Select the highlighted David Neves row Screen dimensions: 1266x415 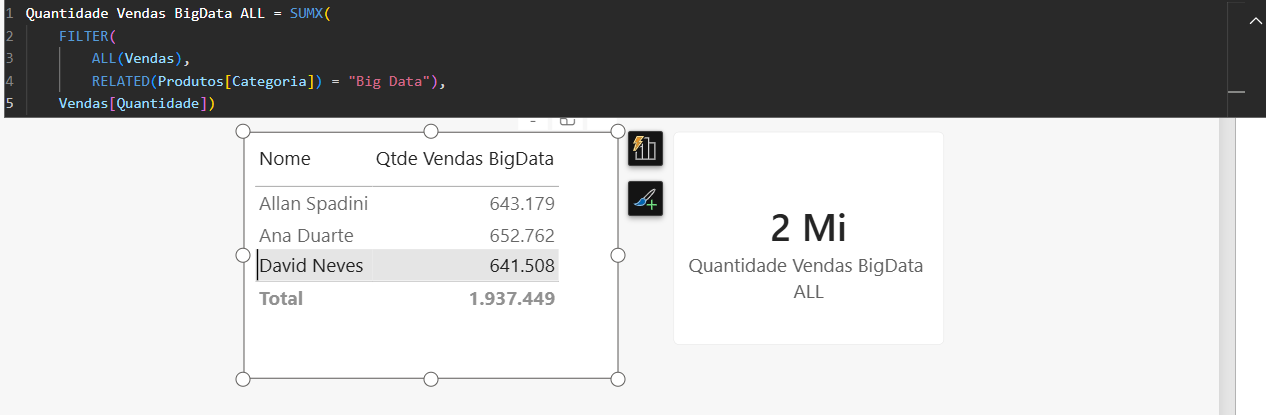tap(407, 266)
